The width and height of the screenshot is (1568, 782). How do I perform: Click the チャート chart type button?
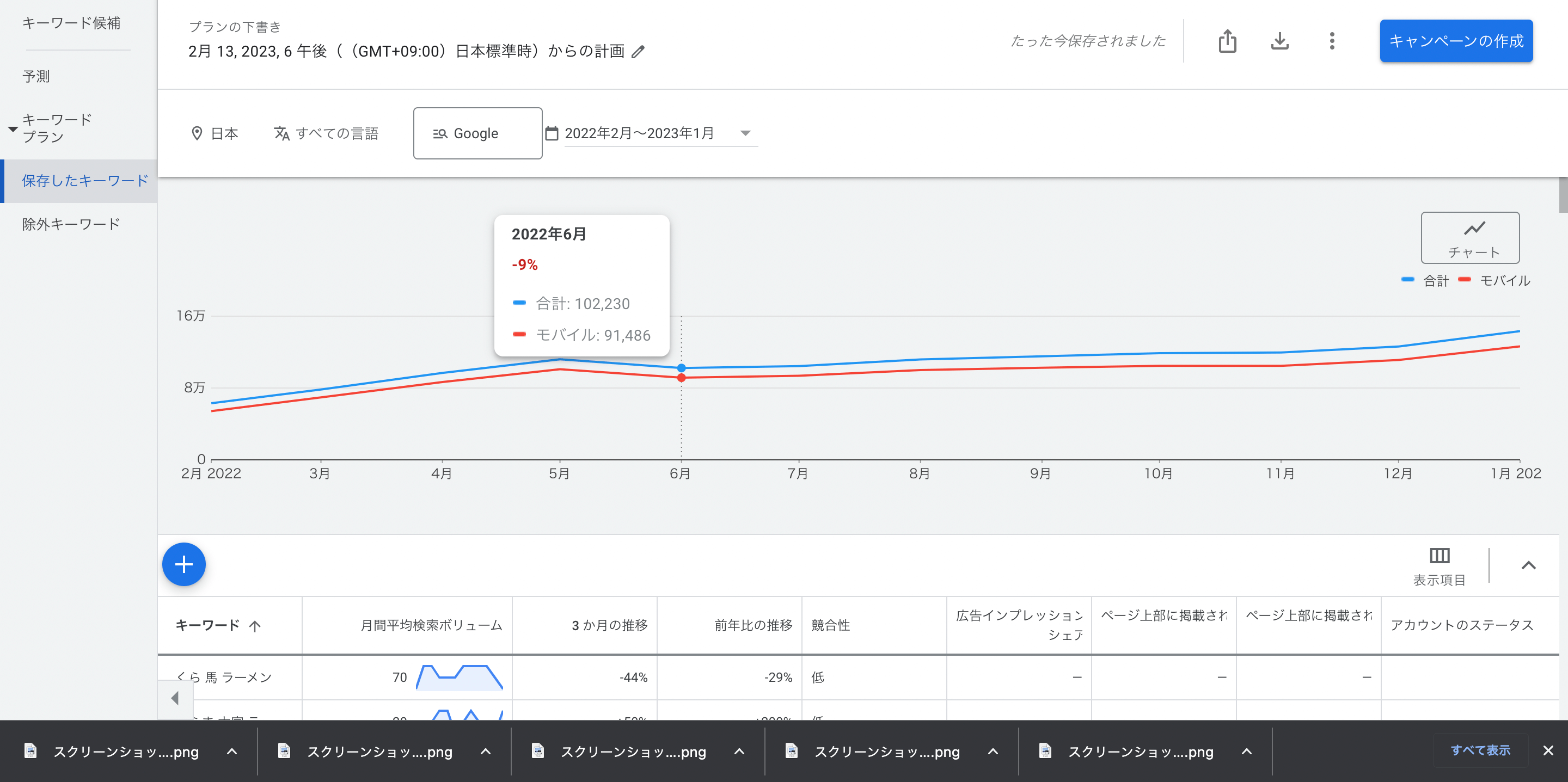pyautogui.click(x=1469, y=238)
